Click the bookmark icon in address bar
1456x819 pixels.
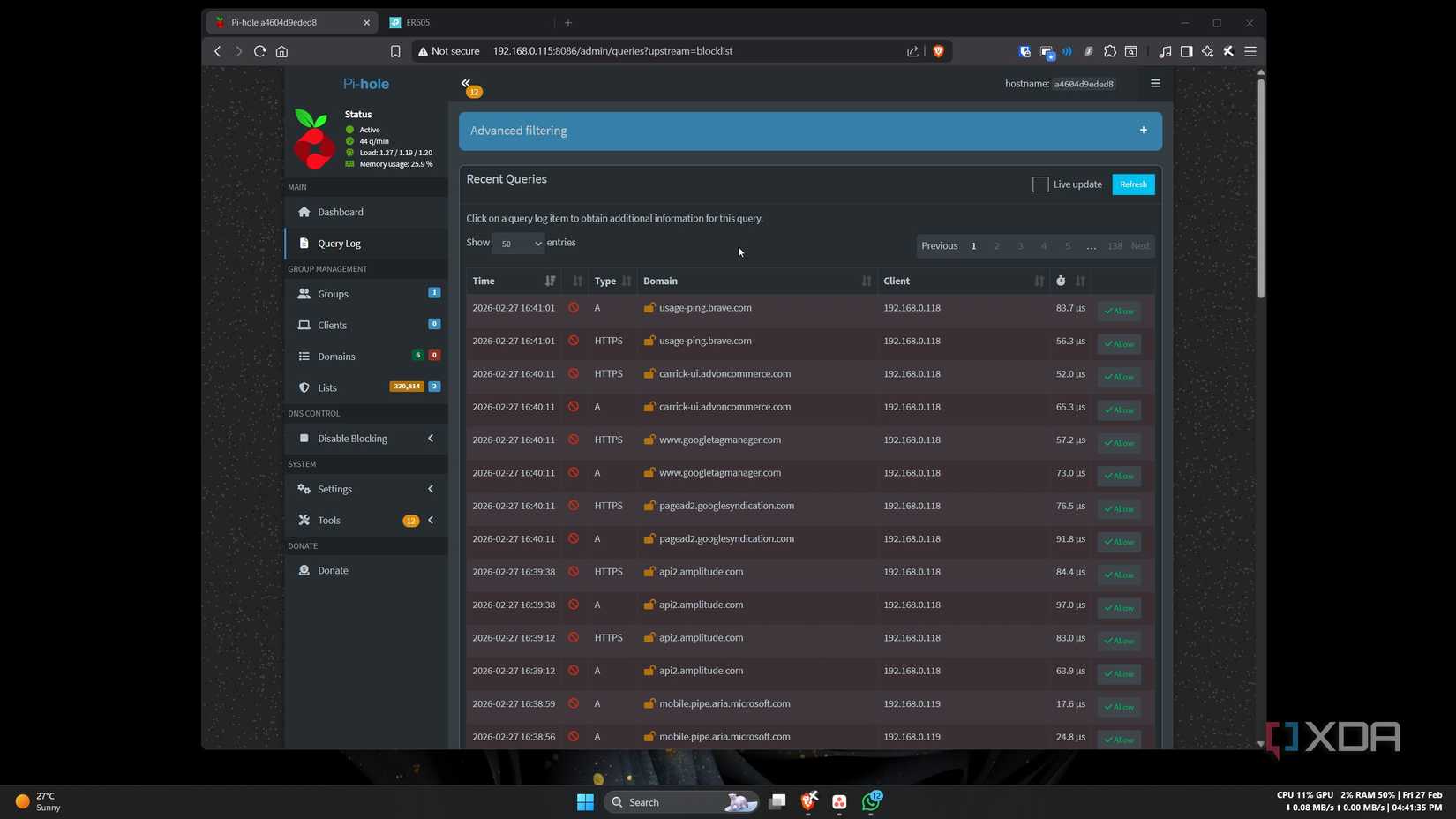point(395,51)
